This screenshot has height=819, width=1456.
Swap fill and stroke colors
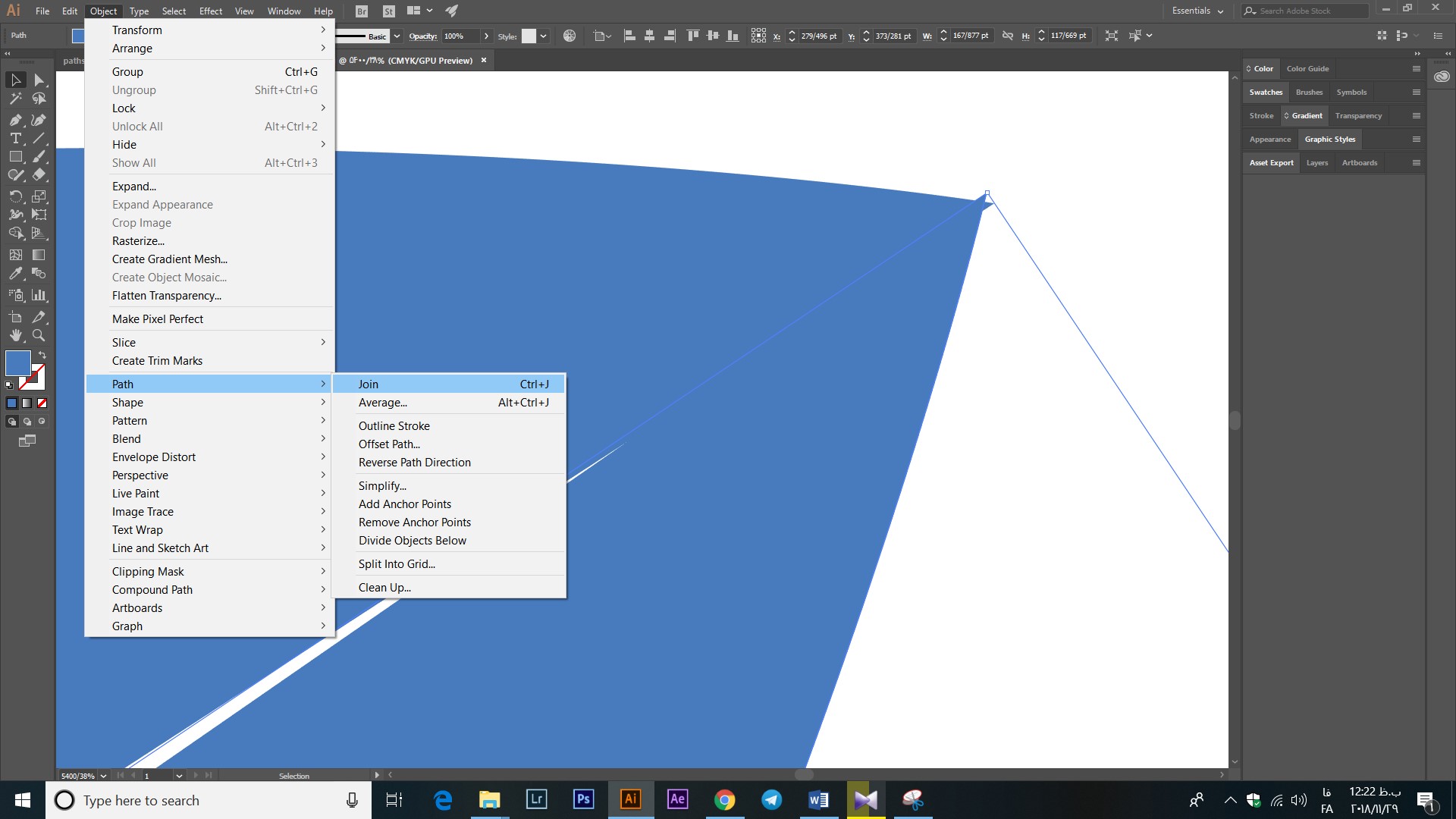(x=42, y=355)
